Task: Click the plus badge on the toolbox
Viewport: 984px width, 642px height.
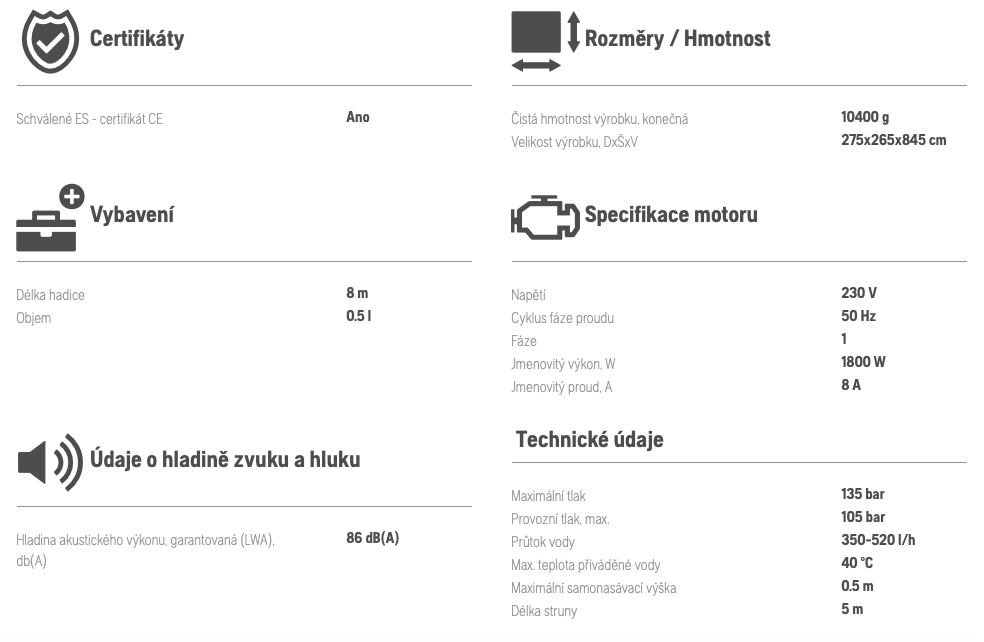Action: point(72,196)
